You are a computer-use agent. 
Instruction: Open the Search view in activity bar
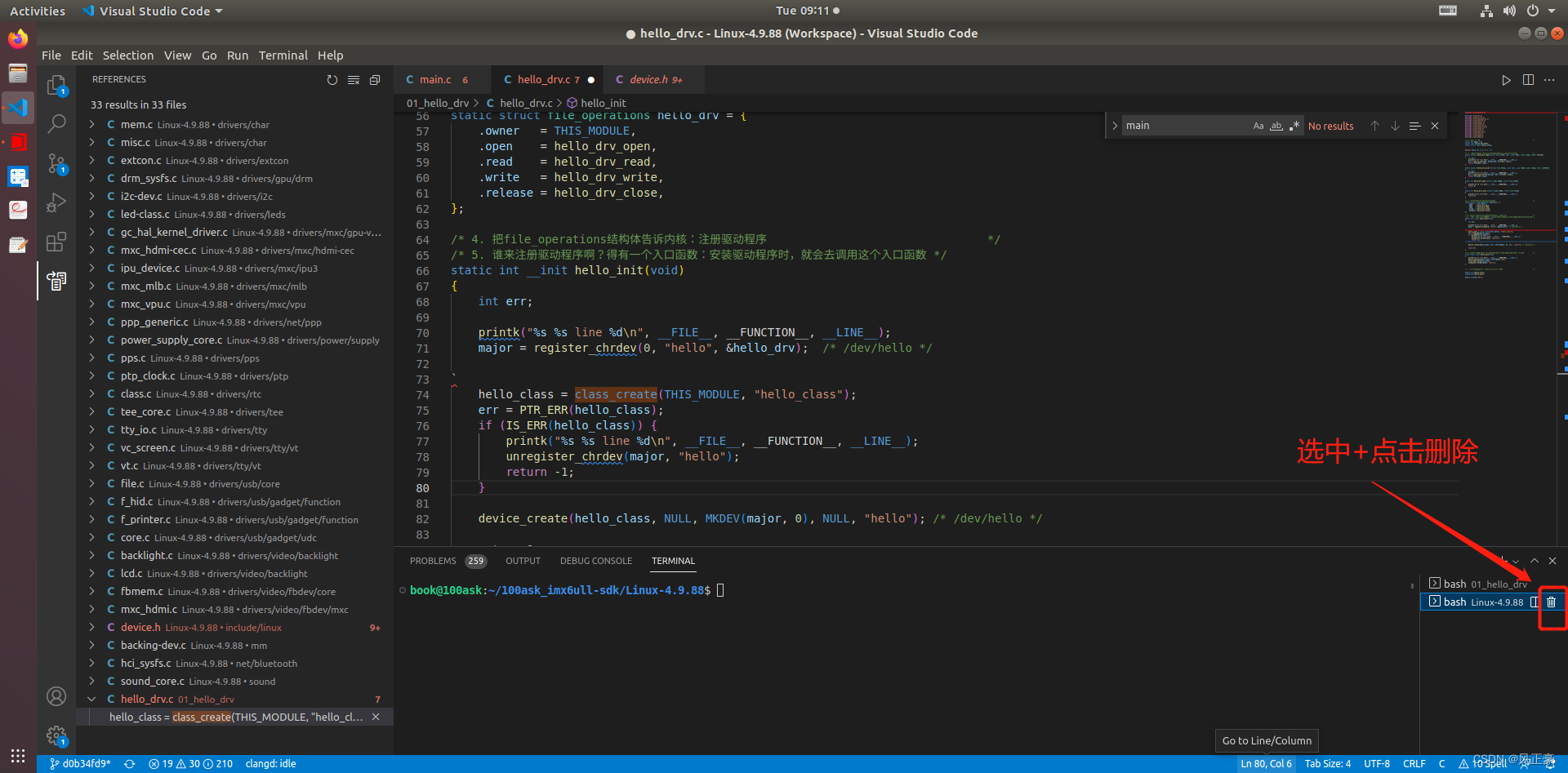56,124
